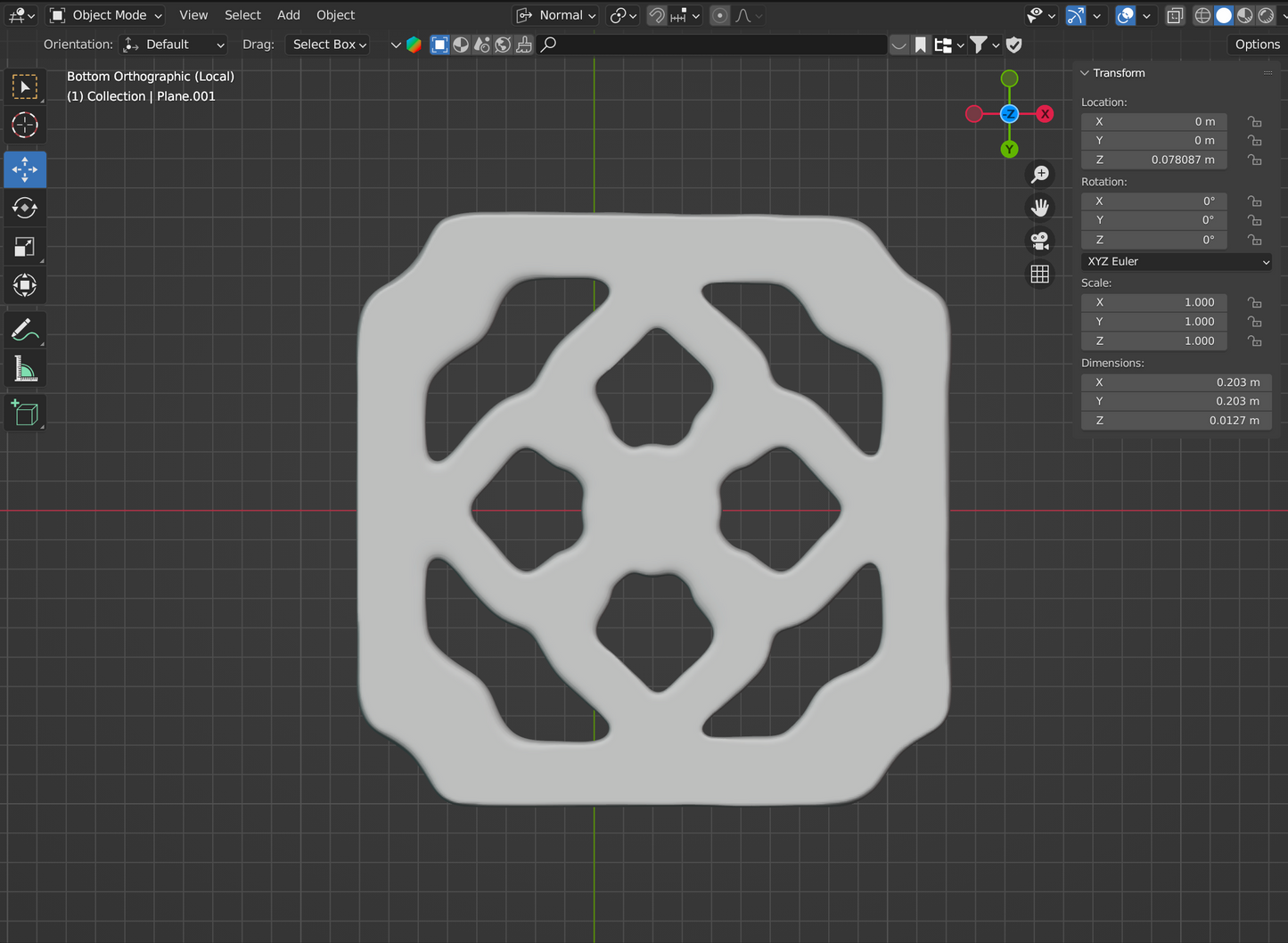Select the Annotate pencil tool
The width and height of the screenshot is (1288, 943).
25,330
